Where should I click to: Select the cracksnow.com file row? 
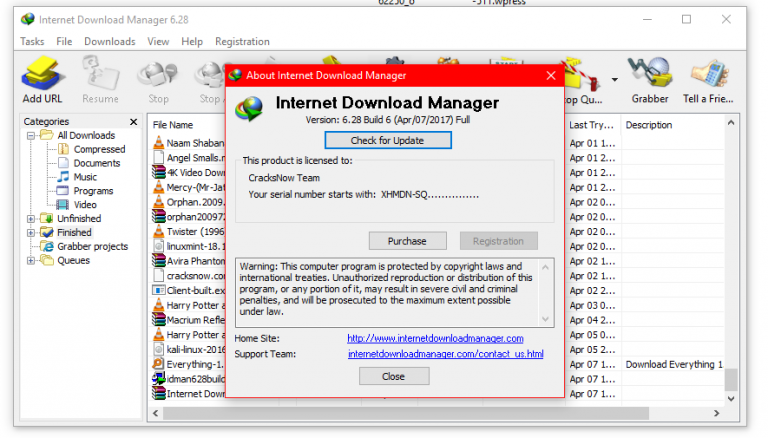189,276
